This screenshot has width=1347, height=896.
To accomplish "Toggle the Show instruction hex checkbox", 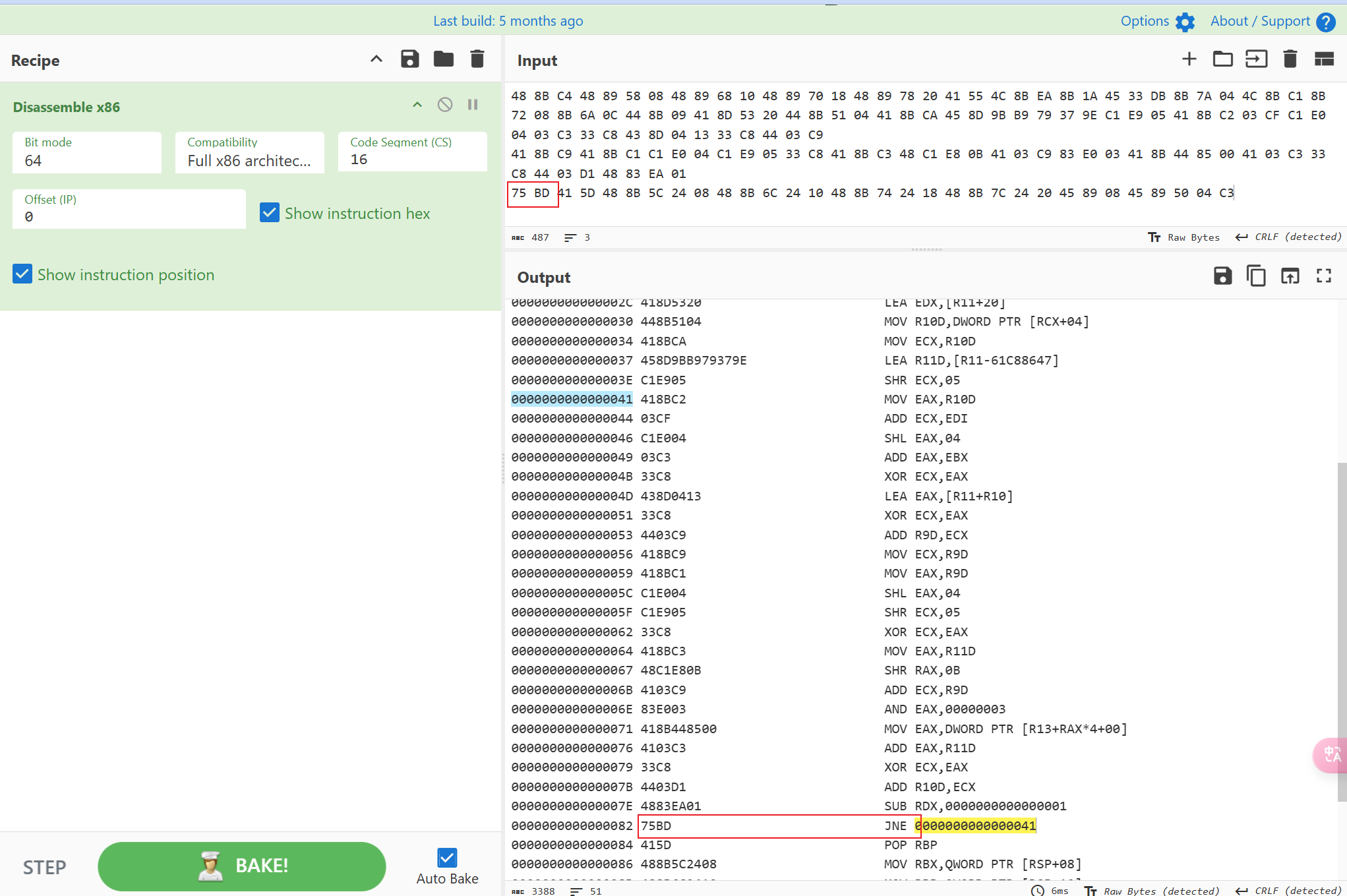I will point(270,213).
